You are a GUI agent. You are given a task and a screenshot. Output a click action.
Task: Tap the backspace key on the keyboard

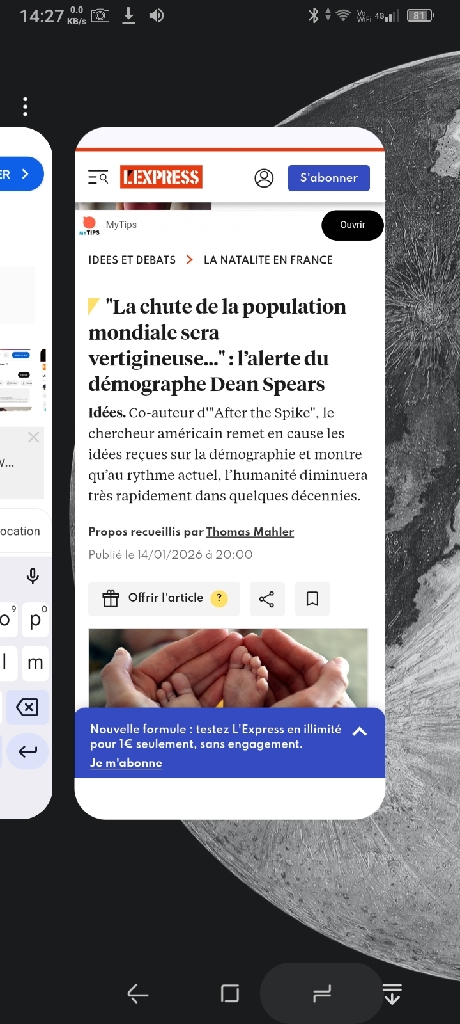pos(27,707)
